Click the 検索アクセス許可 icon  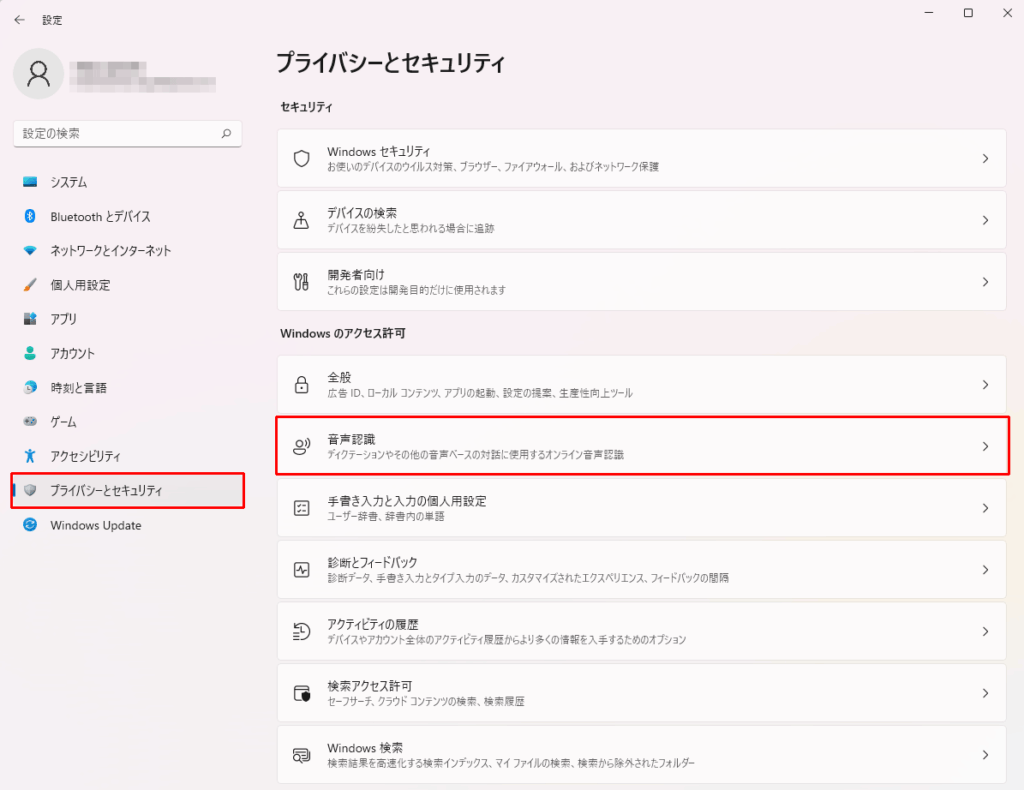[x=301, y=693]
